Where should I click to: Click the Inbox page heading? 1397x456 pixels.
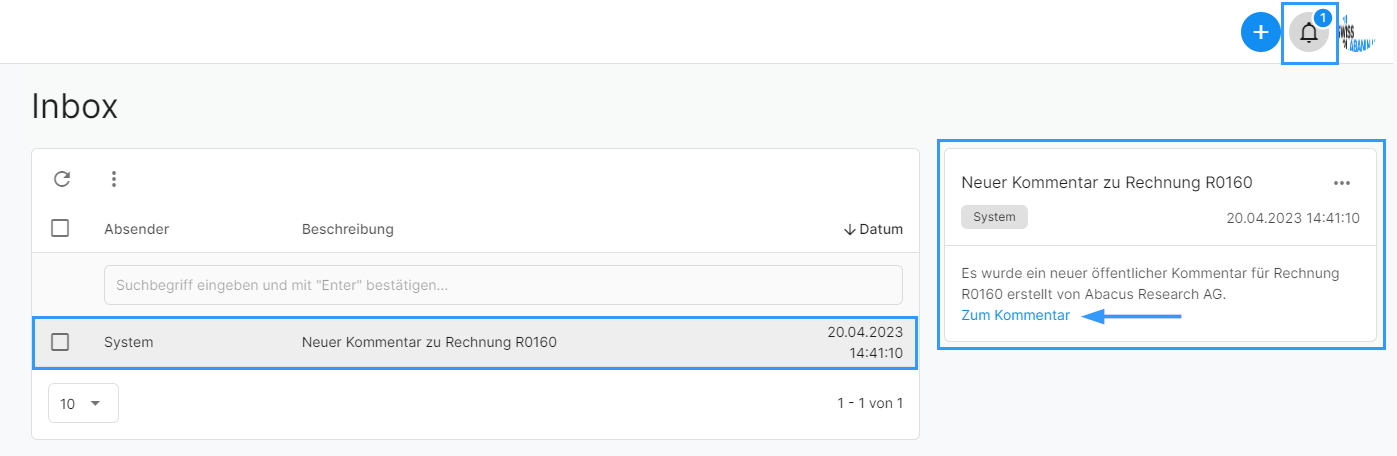click(75, 106)
